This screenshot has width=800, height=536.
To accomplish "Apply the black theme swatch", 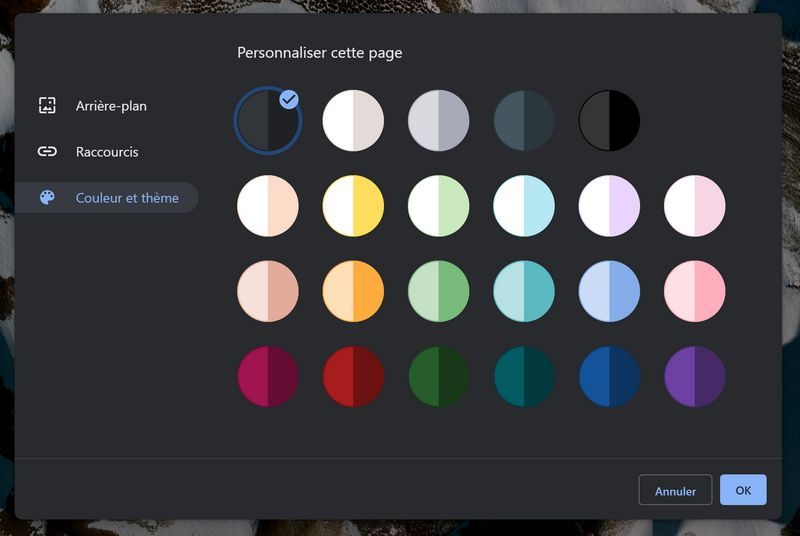I will [609, 121].
